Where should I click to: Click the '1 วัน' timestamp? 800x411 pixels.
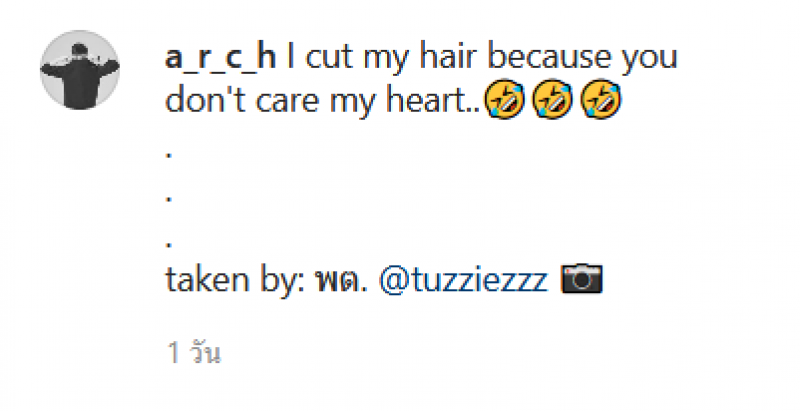[194, 353]
